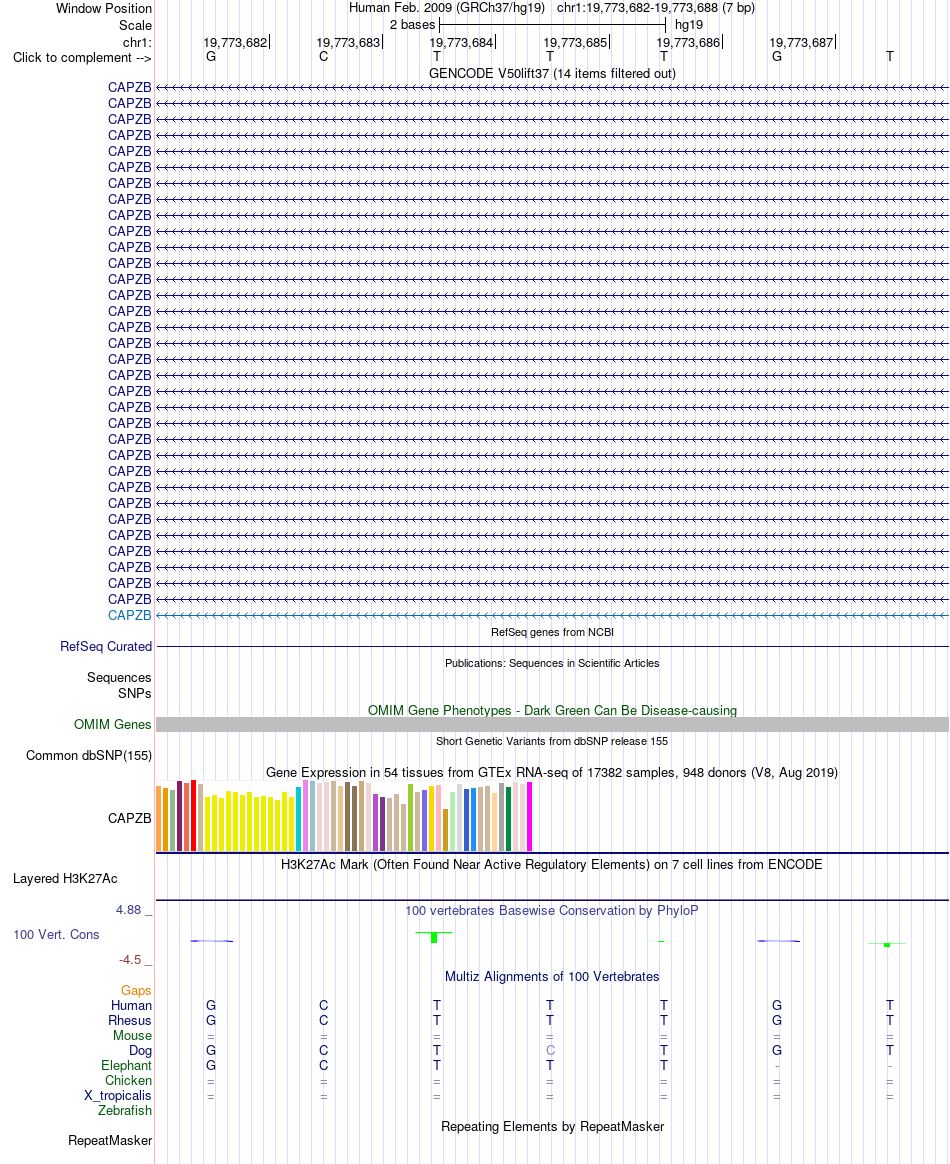The width and height of the screenshot is (950, 1164).
Task: Open the 100 Vert. Cons track label
Action: coord(56,935)
